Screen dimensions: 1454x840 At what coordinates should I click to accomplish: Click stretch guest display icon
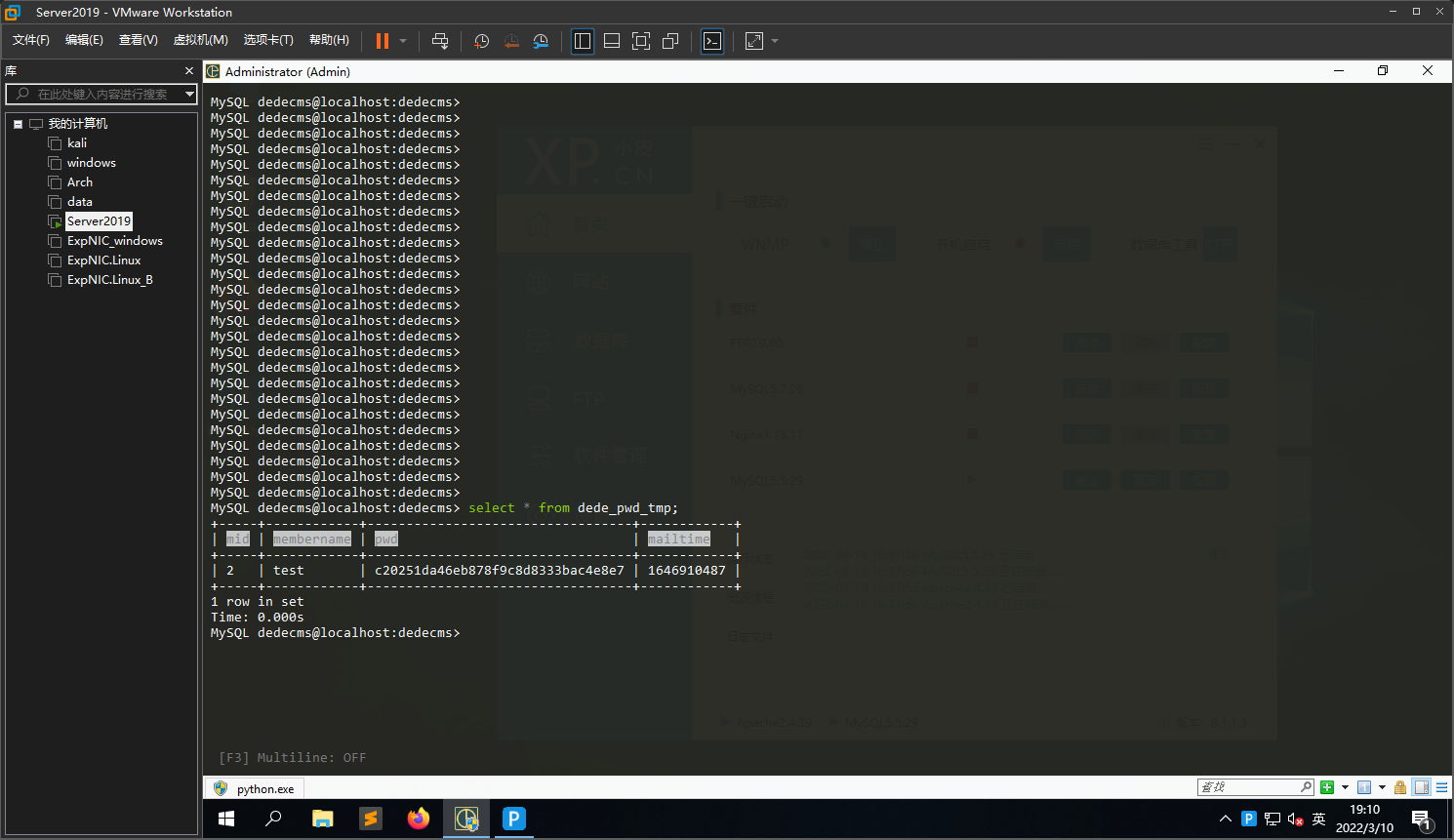coord(754,41)
